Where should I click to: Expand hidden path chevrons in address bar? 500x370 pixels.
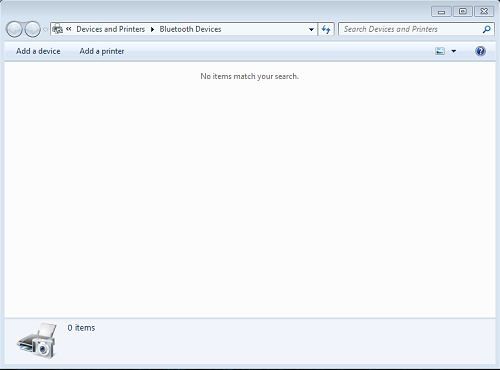69,29
